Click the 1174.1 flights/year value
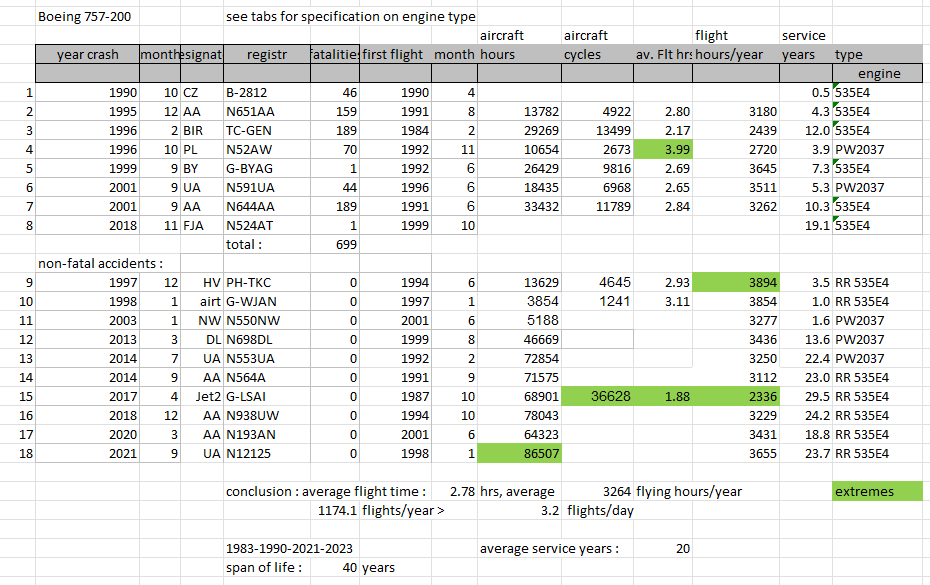Screen dimensions: 930x585 click(335, 510)
